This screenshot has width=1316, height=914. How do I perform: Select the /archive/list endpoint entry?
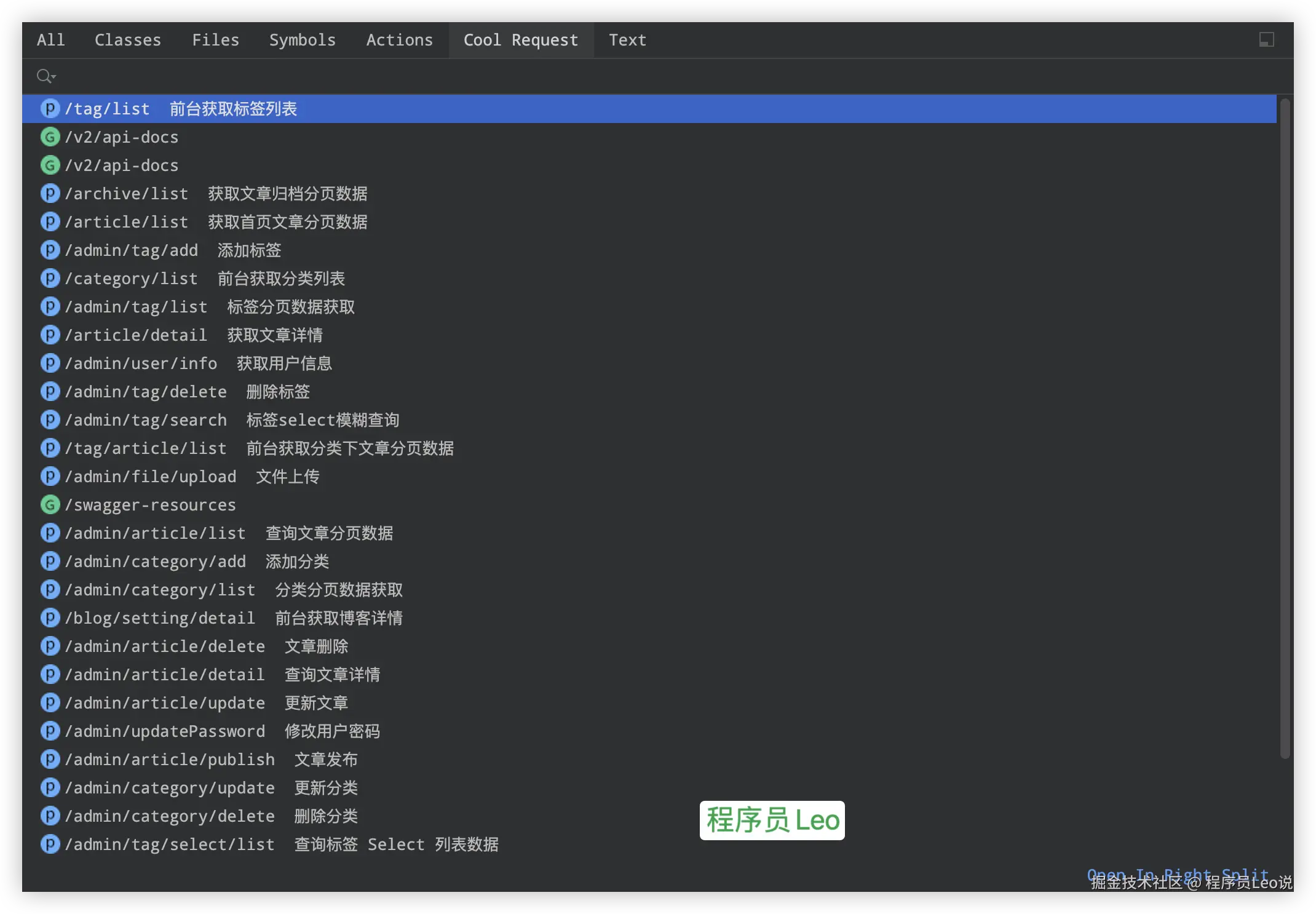[126, 193]
